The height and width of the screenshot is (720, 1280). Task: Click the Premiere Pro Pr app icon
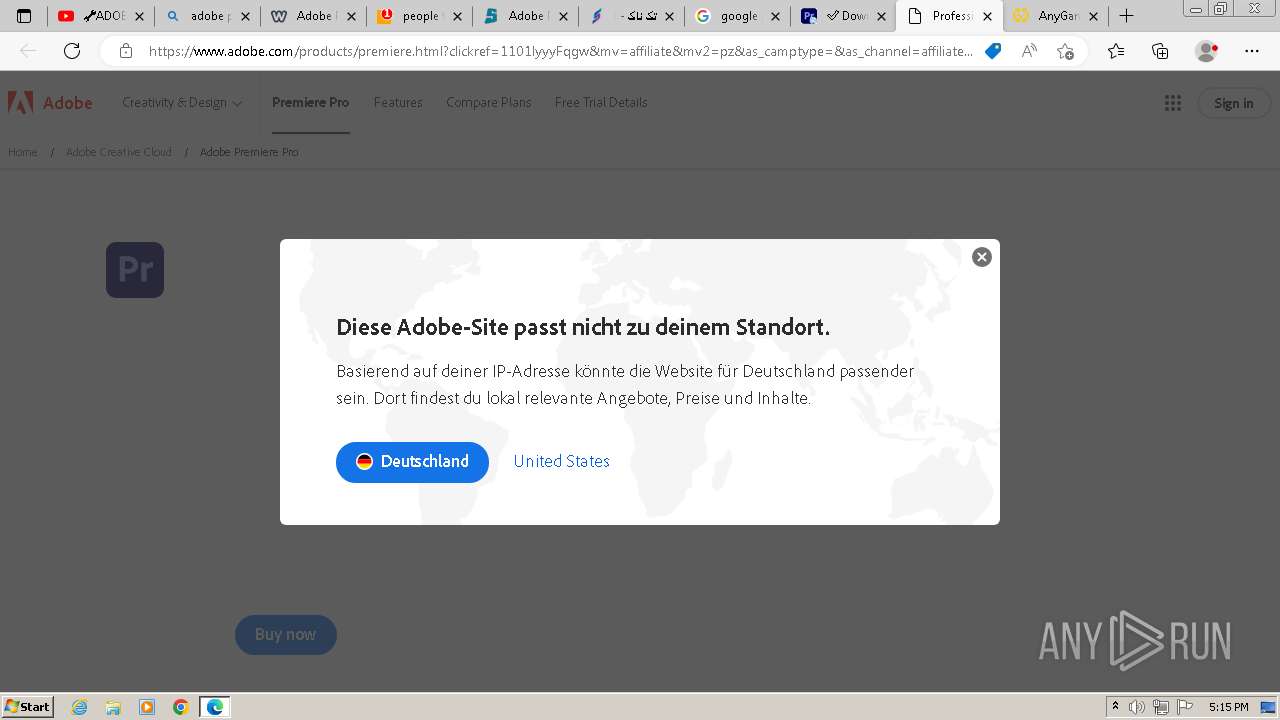(x=135, y=270)
